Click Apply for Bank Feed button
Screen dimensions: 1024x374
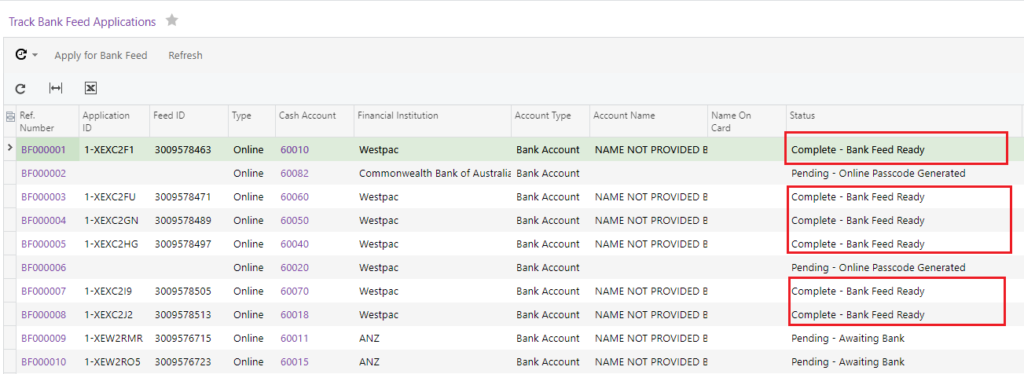pos(101,55)
